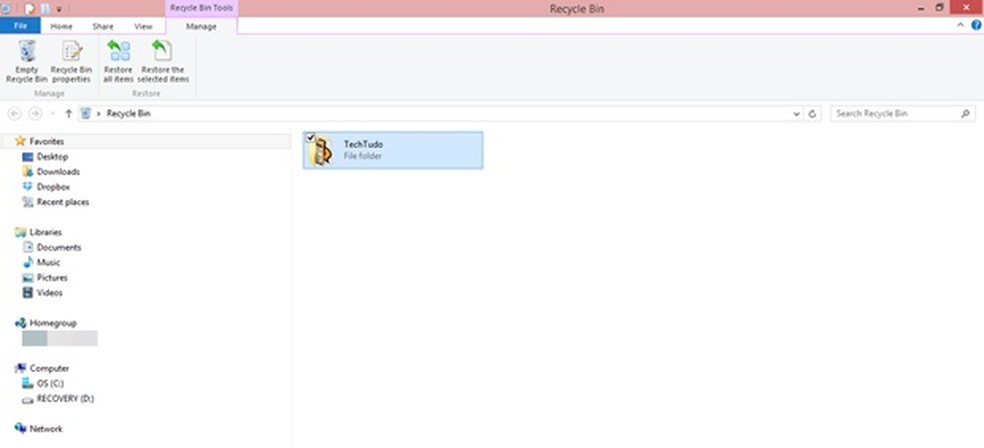Refresh the Recycle Bin view

click(812, 114)
